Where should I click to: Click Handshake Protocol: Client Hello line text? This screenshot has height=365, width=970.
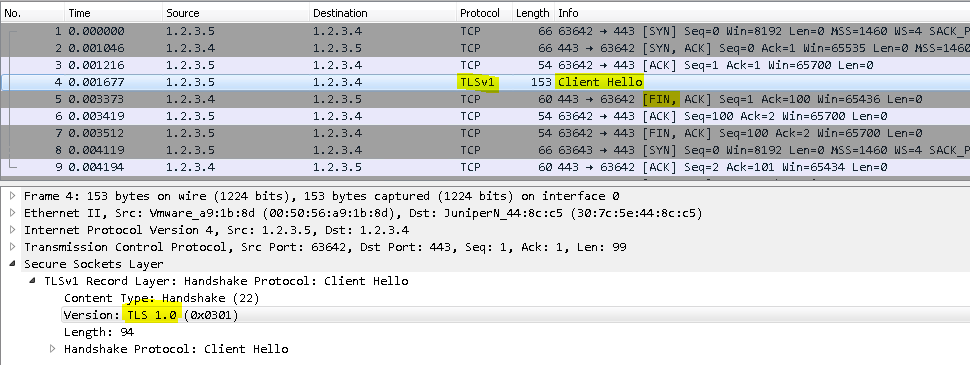click(176, 349)
